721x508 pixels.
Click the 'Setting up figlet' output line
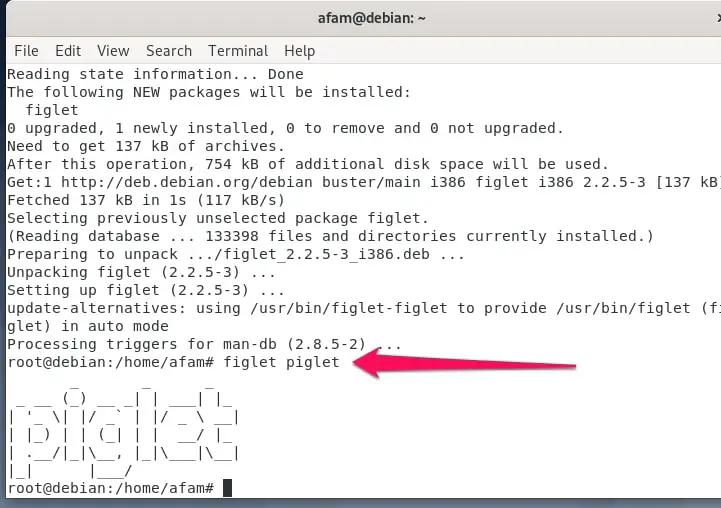click(x=146, y=290)
